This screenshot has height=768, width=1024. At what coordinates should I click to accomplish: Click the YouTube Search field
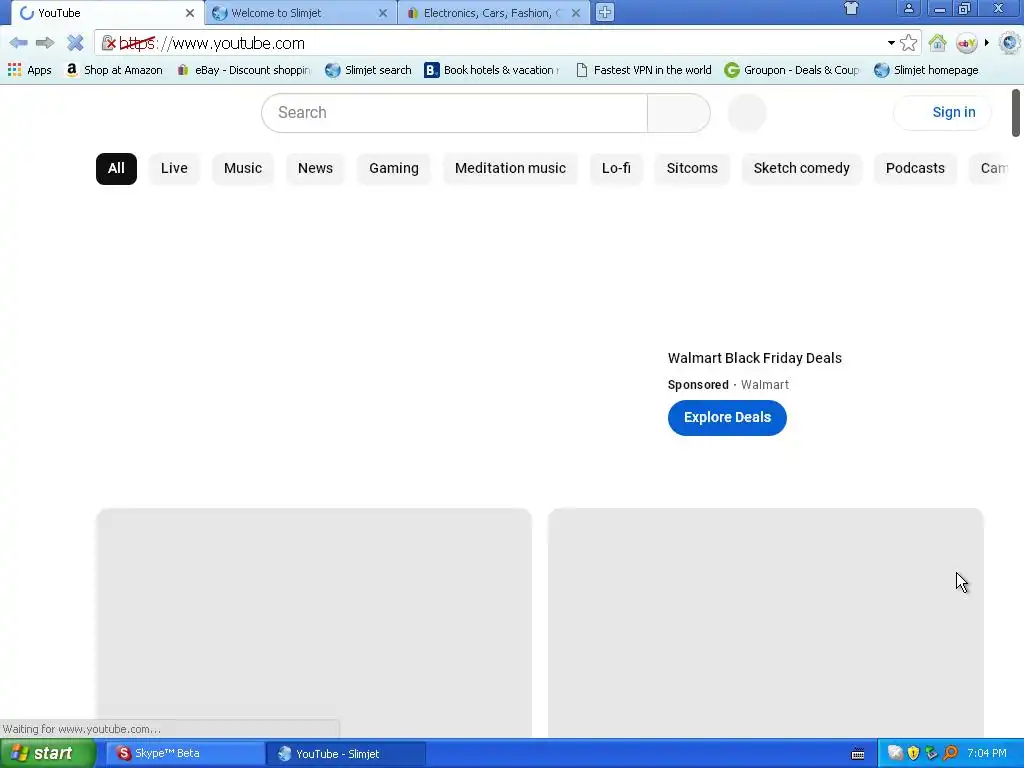455,112
